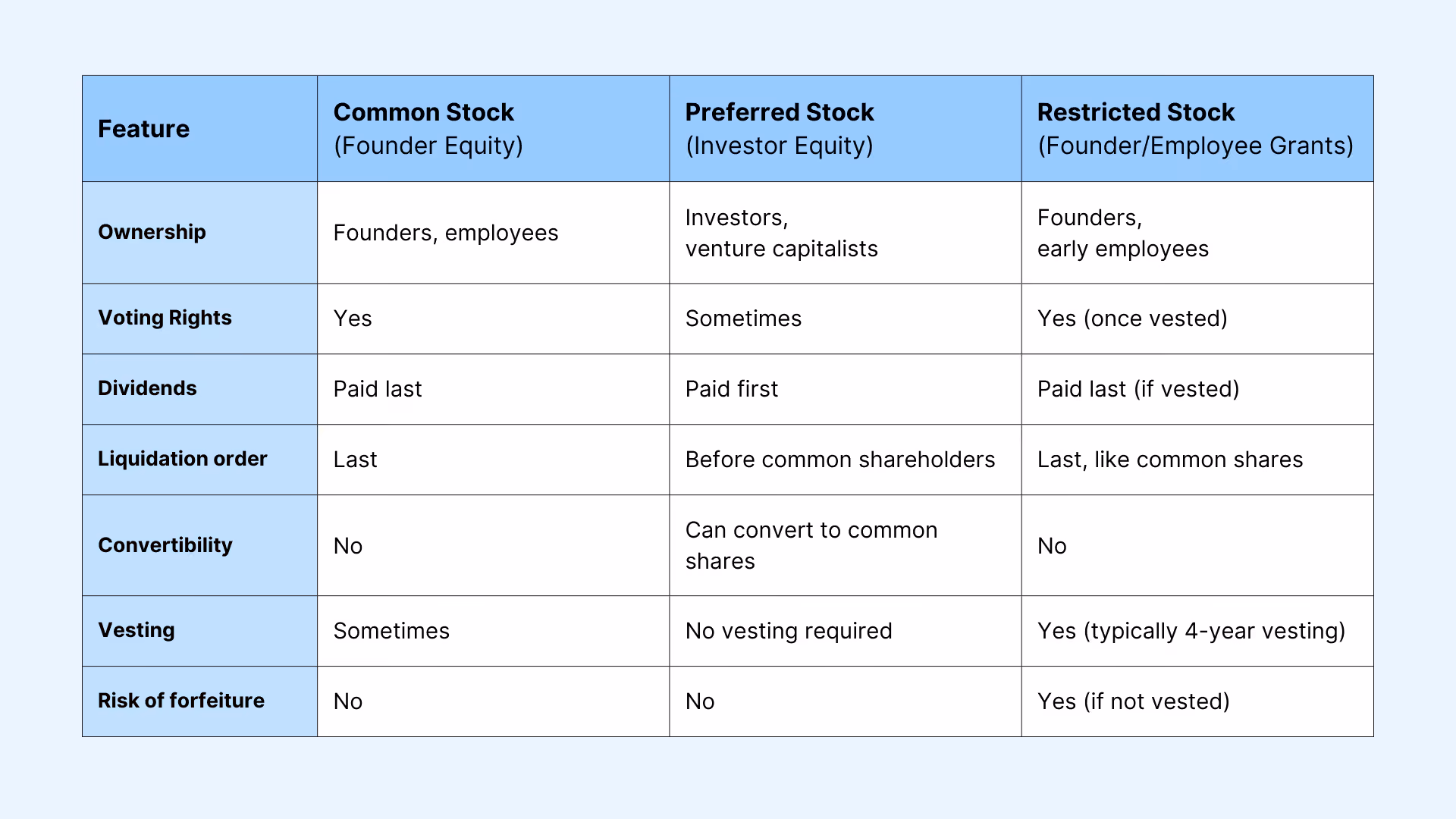Image resolution: width=1456 pixels, height=819 pixels.
Task: Select the Common Stock column header
Action: click(x=493, y=128)
